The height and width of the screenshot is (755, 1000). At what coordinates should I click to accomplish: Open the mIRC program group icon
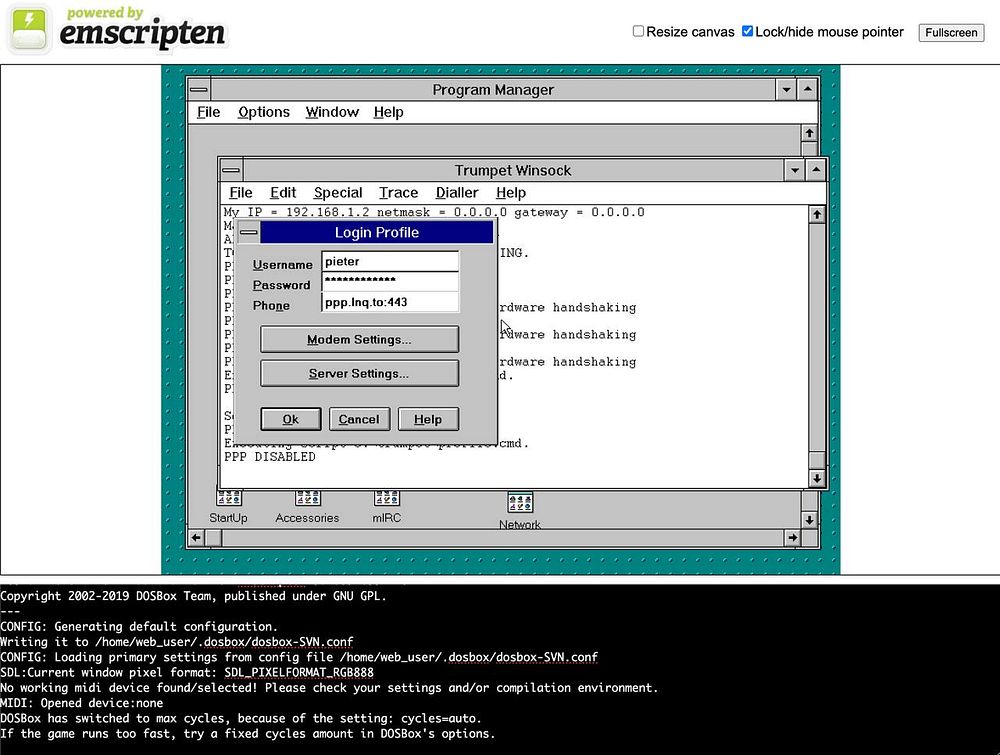pyautogui.click(x=386, y=498)
